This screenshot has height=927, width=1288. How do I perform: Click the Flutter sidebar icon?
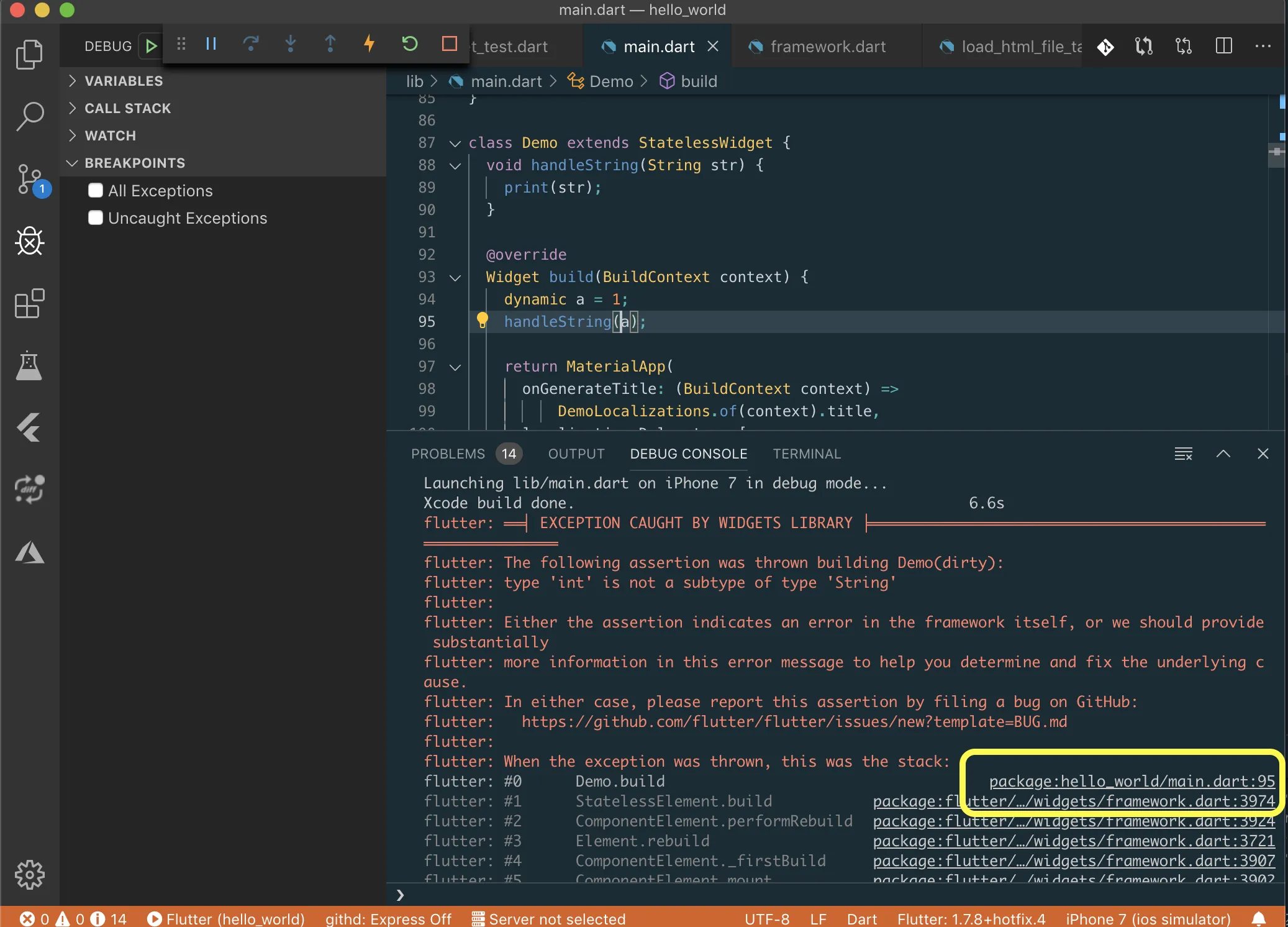pyautogui.click(x=29, y=427)
